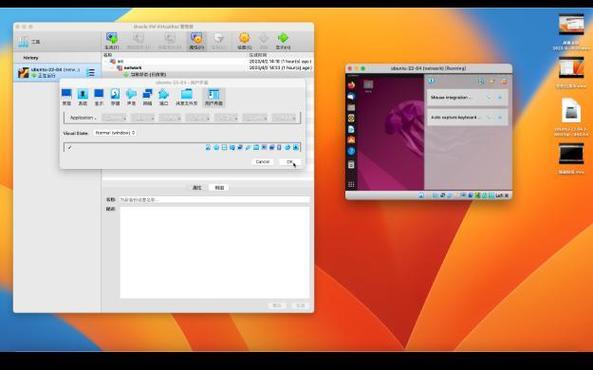Screen dimensions: 593x370
Task: Open the Network settings category icon
Action: pos(147,95)
